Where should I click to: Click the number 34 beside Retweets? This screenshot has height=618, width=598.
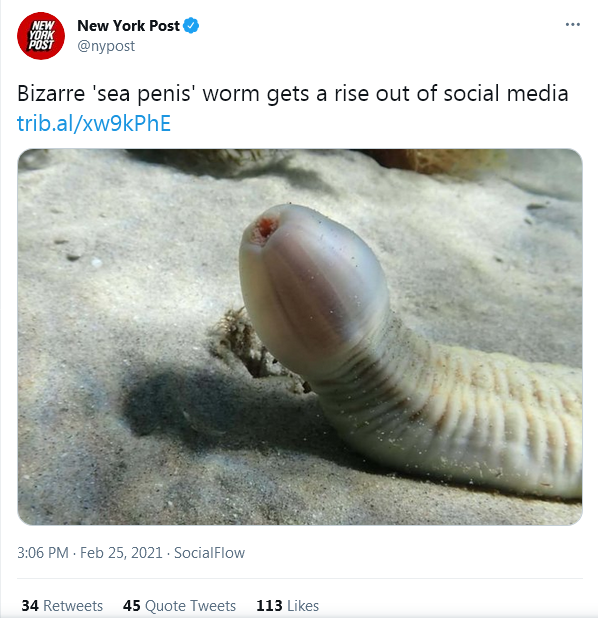pos(30,606)
